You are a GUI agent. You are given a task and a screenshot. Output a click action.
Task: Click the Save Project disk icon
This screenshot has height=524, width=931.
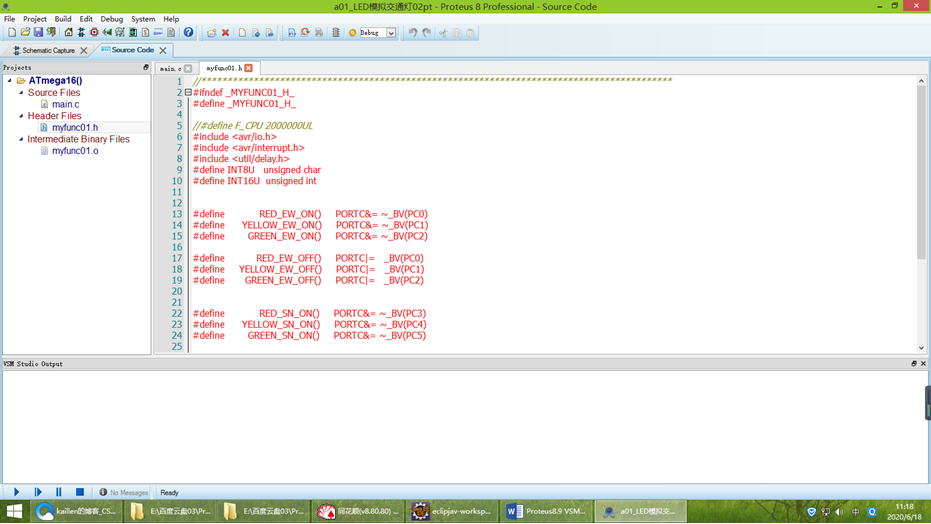[x=38, y=33]
